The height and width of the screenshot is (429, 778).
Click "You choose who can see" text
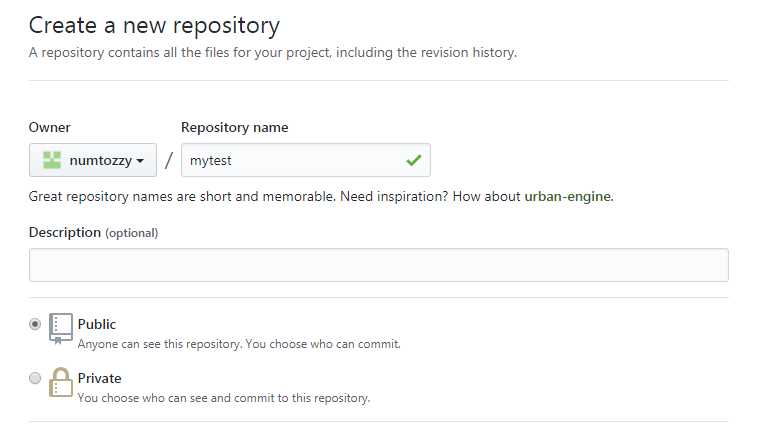click(154, 398)
